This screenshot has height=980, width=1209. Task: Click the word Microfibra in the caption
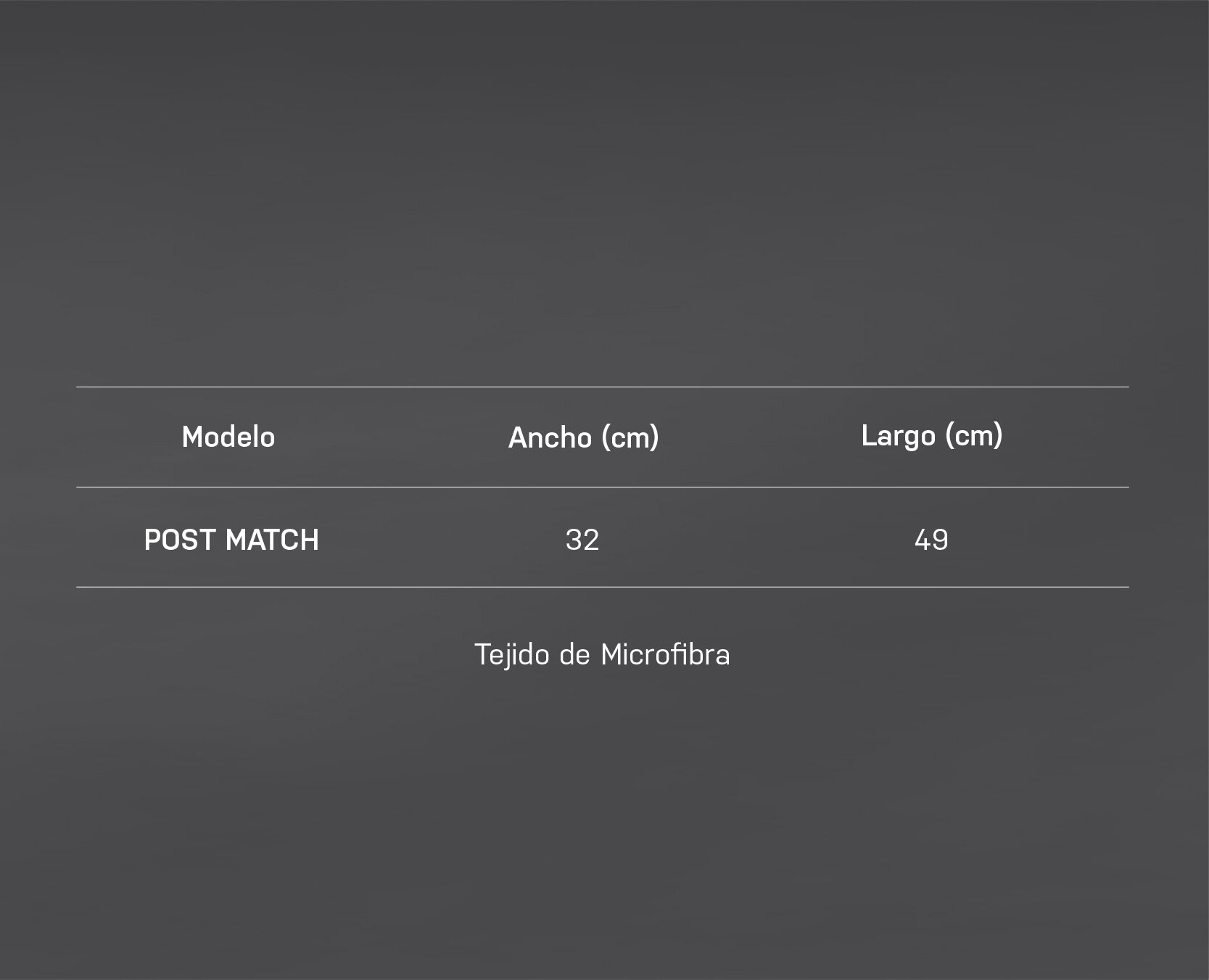[x=665, y=654]
